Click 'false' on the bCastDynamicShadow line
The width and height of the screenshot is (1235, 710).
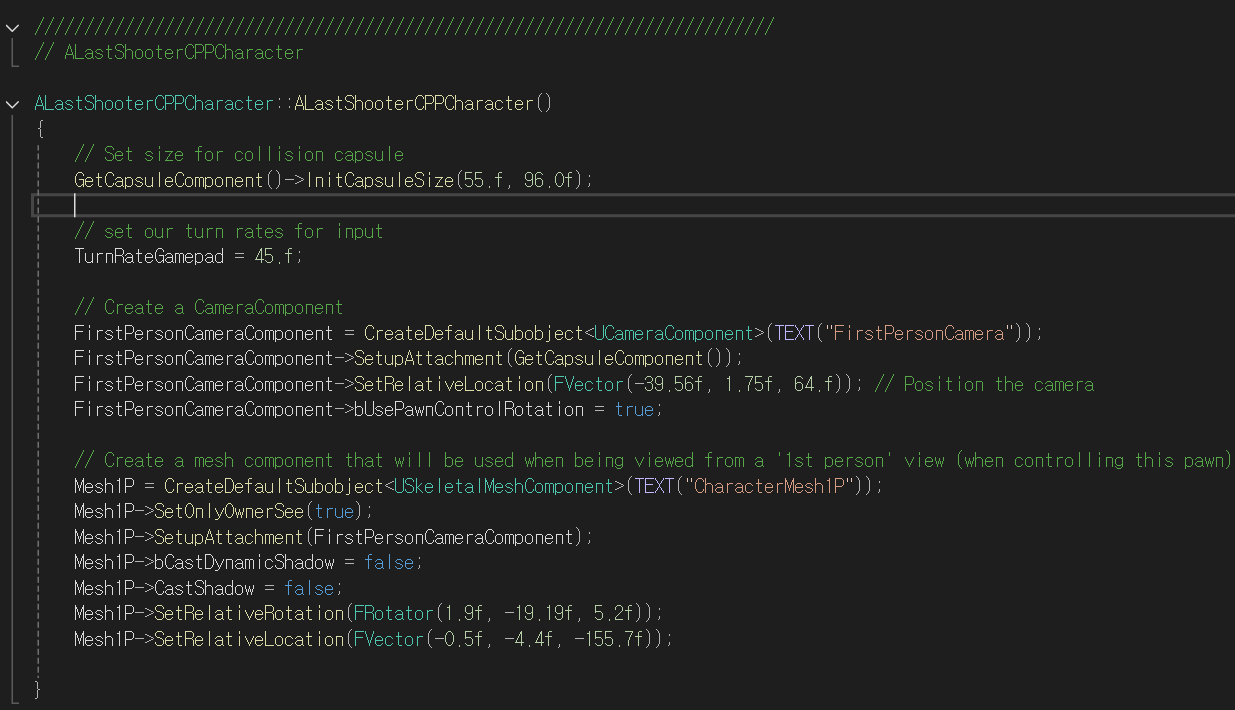[x=389, y=562]
